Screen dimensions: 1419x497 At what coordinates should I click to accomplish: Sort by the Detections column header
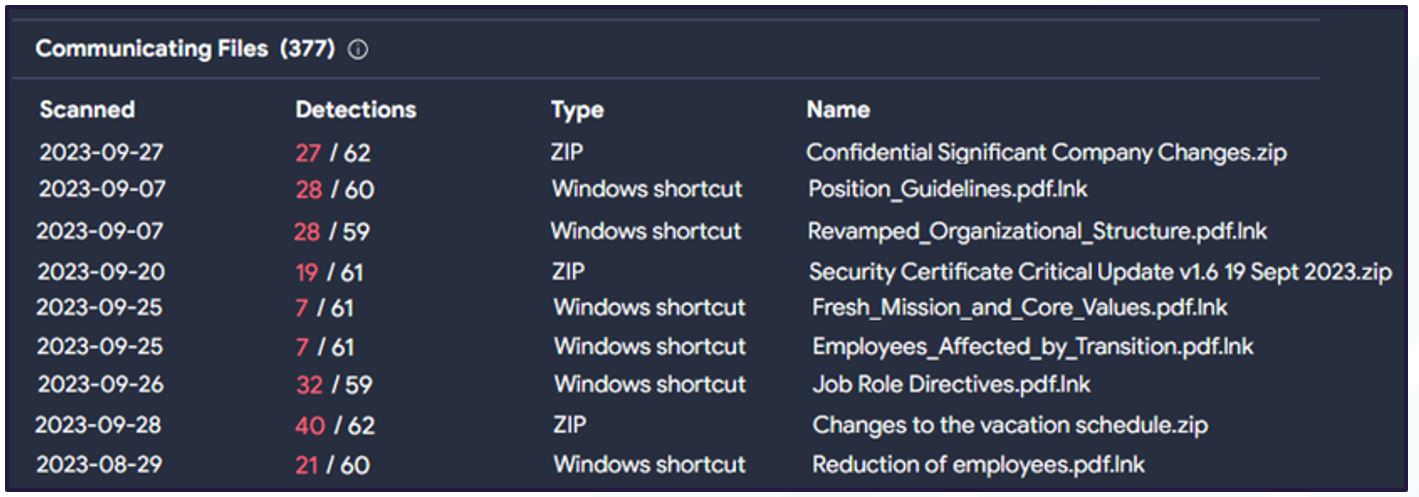(x=356, y=110)
